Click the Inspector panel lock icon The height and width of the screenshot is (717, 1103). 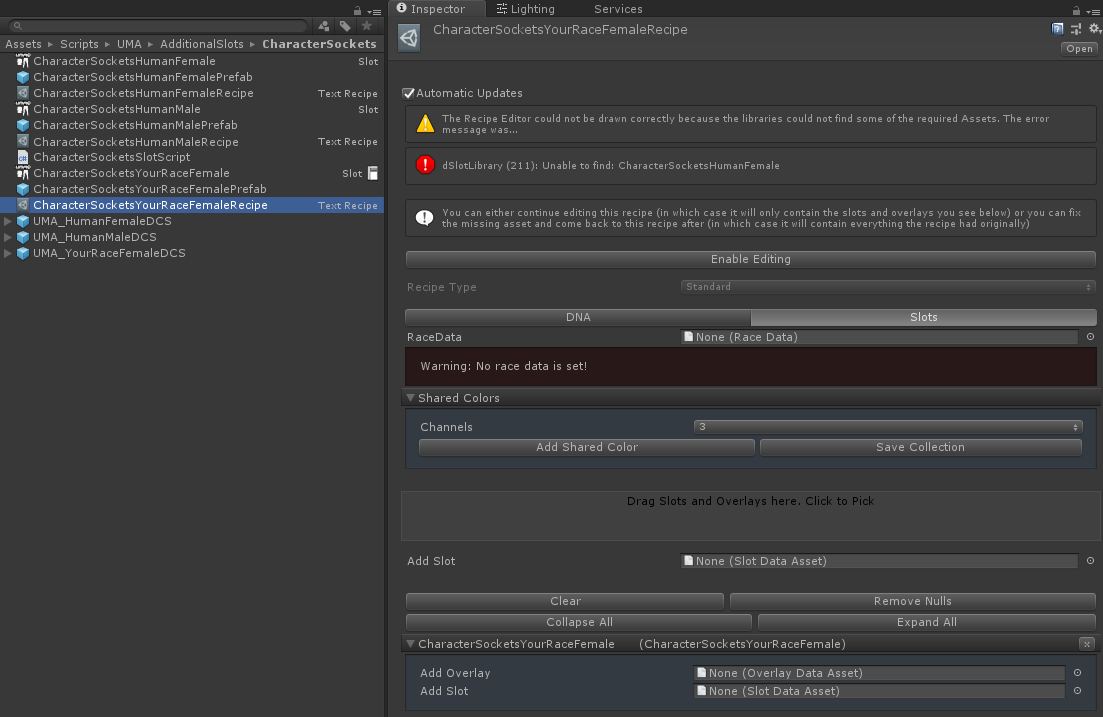(x=1076, y=9)
